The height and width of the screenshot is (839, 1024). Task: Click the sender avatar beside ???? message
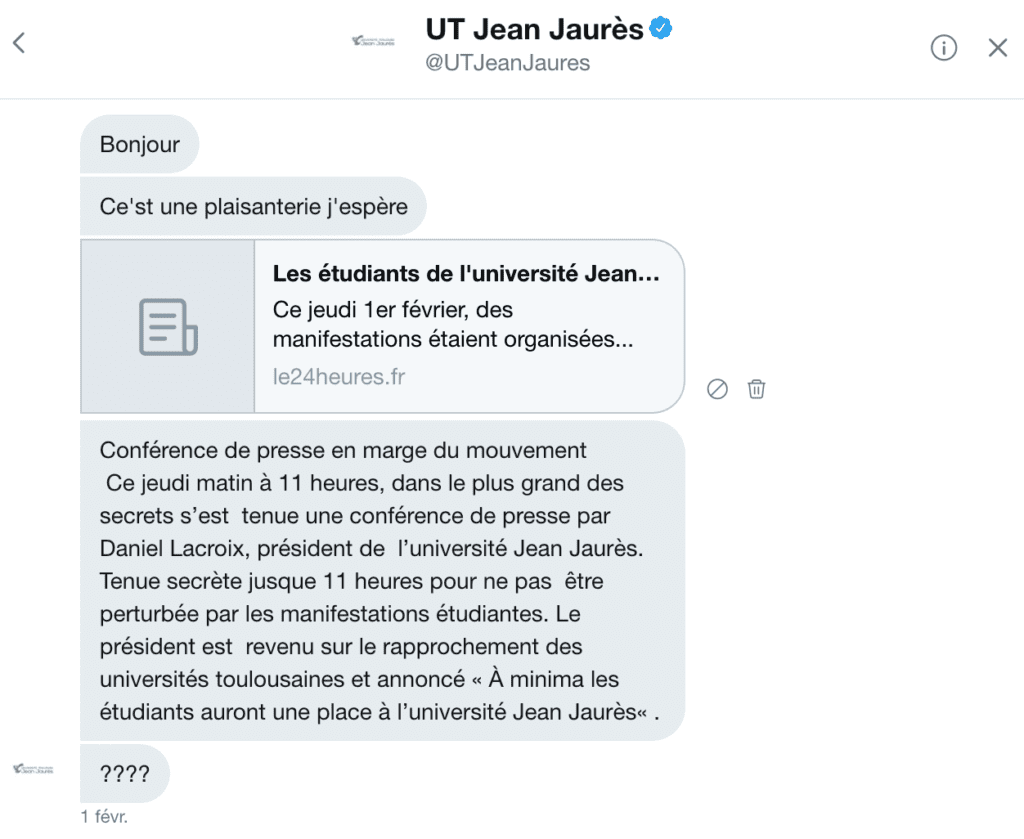tap(33, 769)
